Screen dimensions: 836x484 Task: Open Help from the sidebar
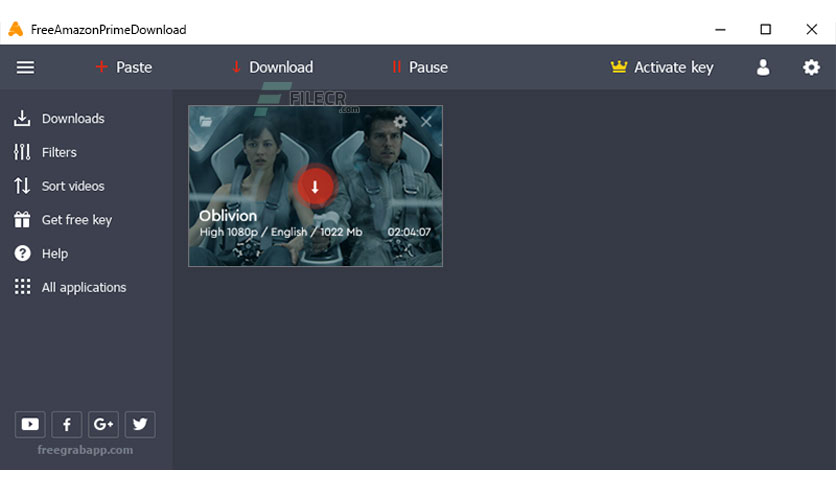pyautogui.click(x=41, y=253)
